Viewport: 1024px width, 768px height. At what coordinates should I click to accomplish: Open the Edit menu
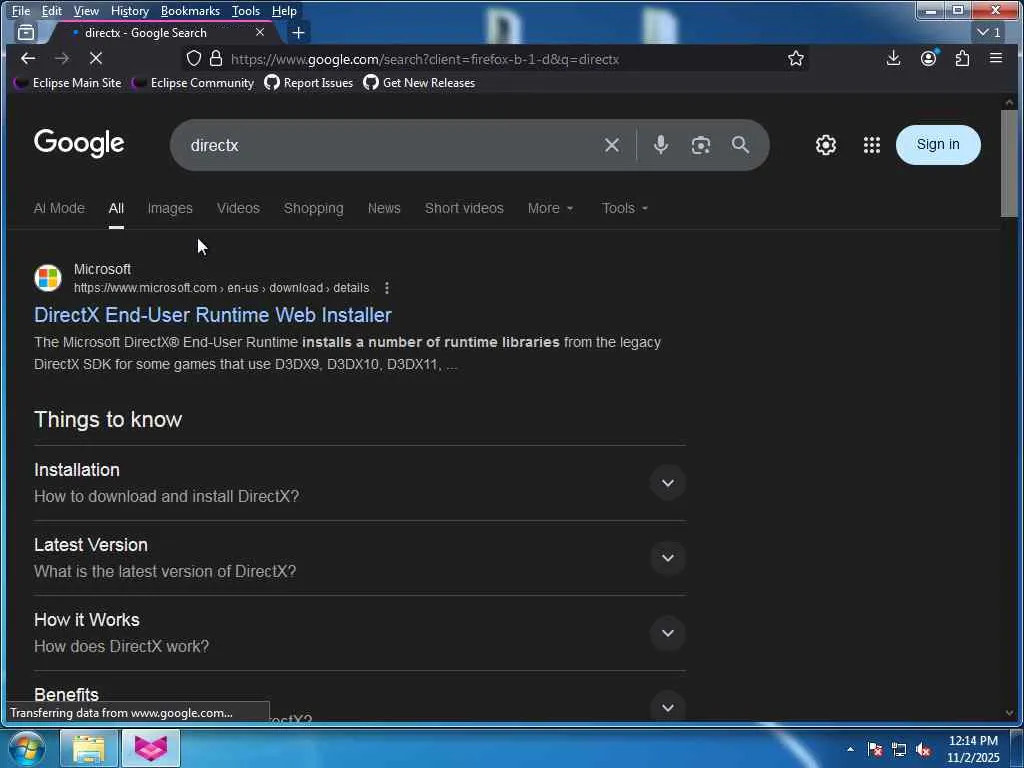point(52,10)
